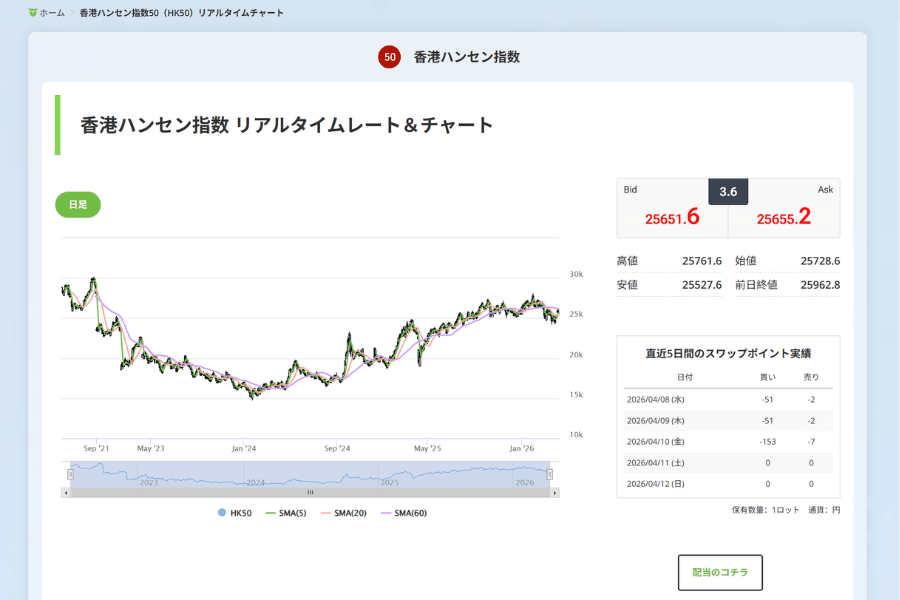Viewport: 900px width, 600px height.
Task: Select the green SMA(5) legend marker
Action: 270,511
